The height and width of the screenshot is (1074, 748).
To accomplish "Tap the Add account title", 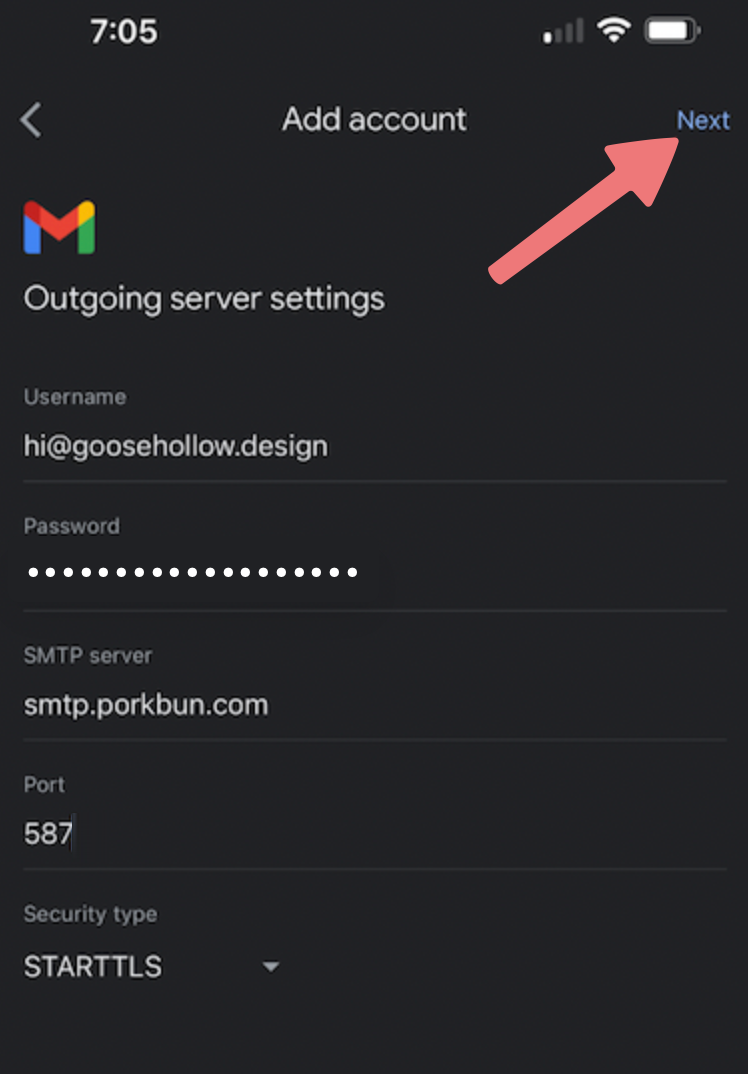I will pos(374,120).
